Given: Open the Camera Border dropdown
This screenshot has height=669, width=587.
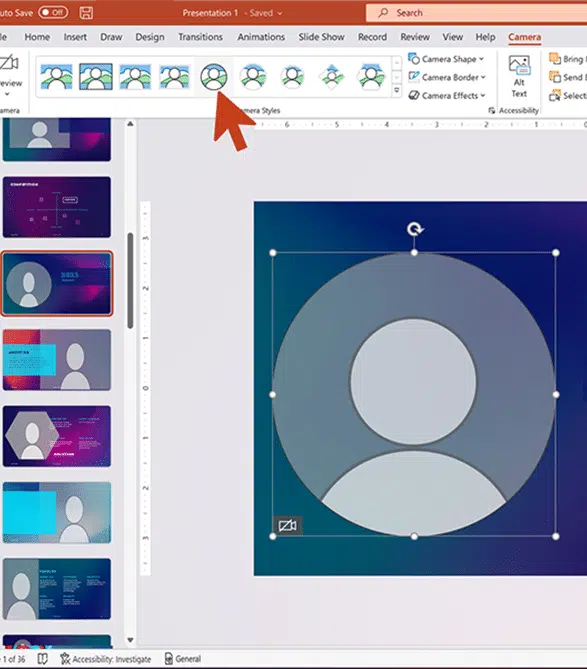Looking at the screenshot, I should (447, 77).
